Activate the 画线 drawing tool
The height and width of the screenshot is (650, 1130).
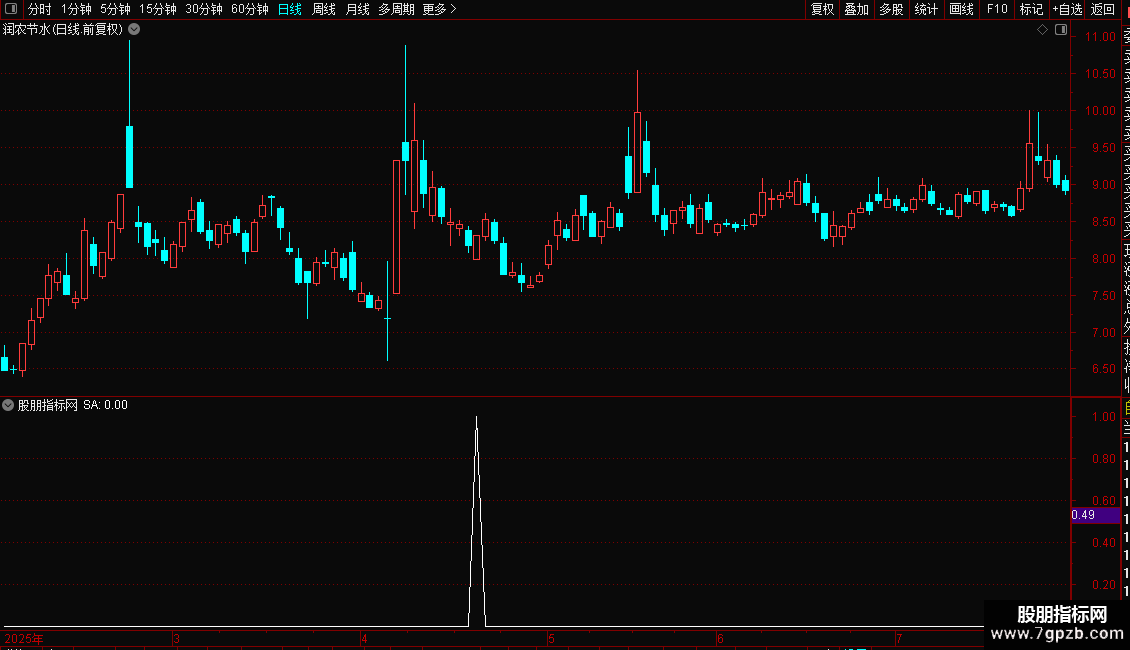961,9
